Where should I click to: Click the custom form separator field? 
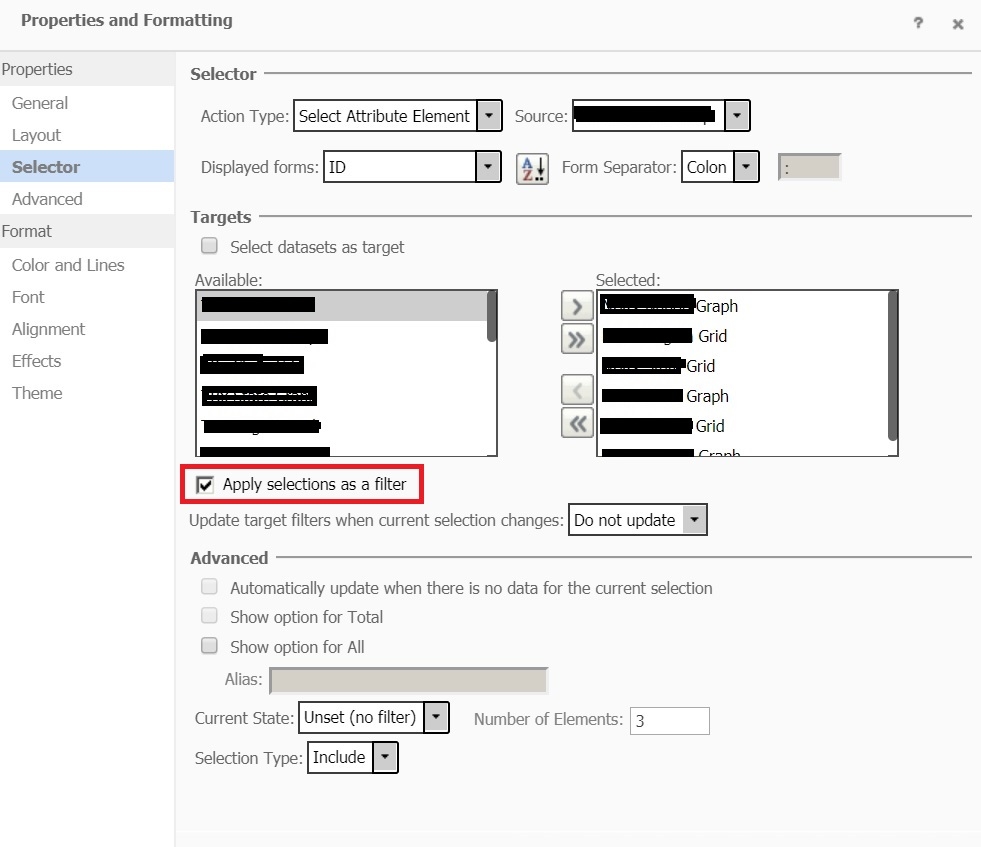coord(809,168)
